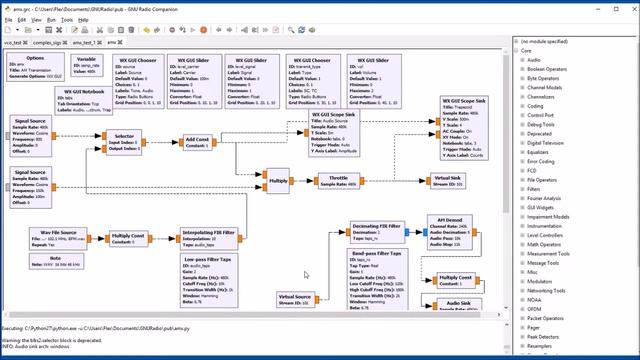This screenshot has width=640, height=360.
Task: Select the Add Const block
Action: click(198, 142)
